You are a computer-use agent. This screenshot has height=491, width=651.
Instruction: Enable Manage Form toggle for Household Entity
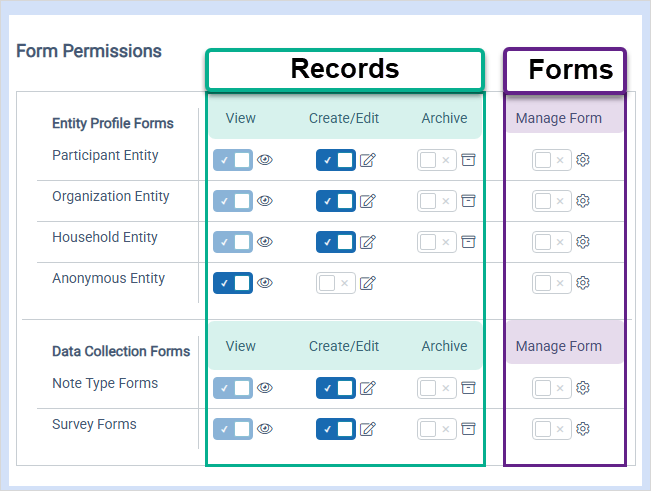[x=552, y=242]
